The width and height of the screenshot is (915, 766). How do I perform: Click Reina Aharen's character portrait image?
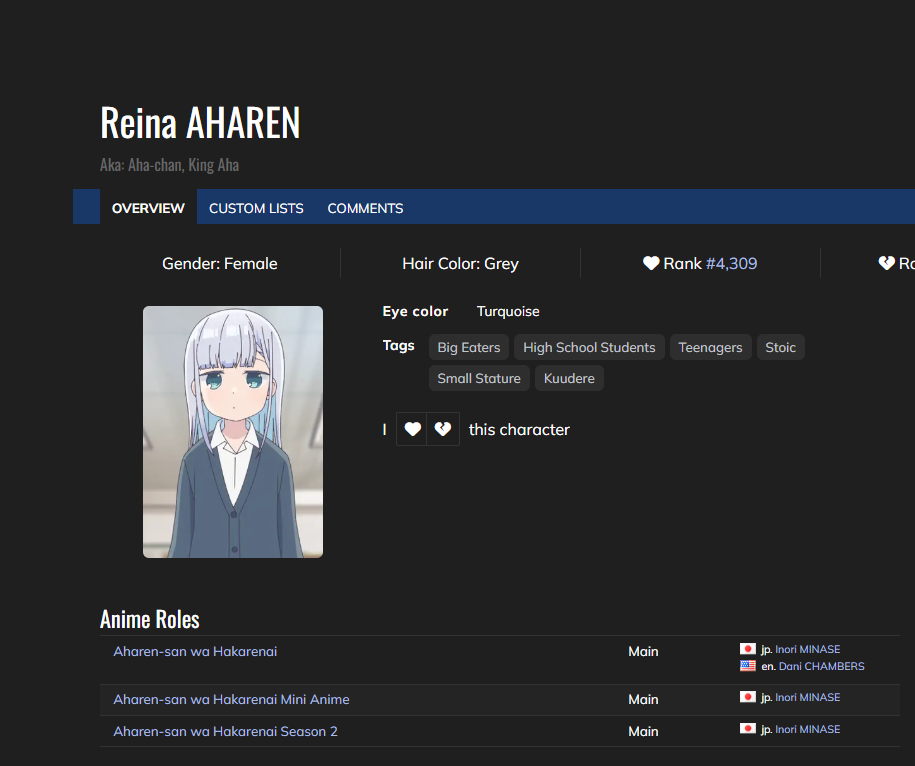click(233, 432)
